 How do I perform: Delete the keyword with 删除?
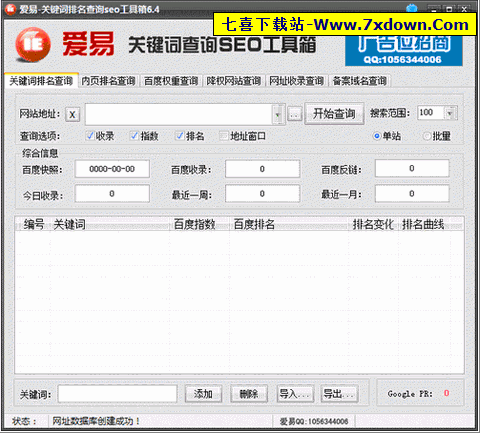(x=249, y=394)
